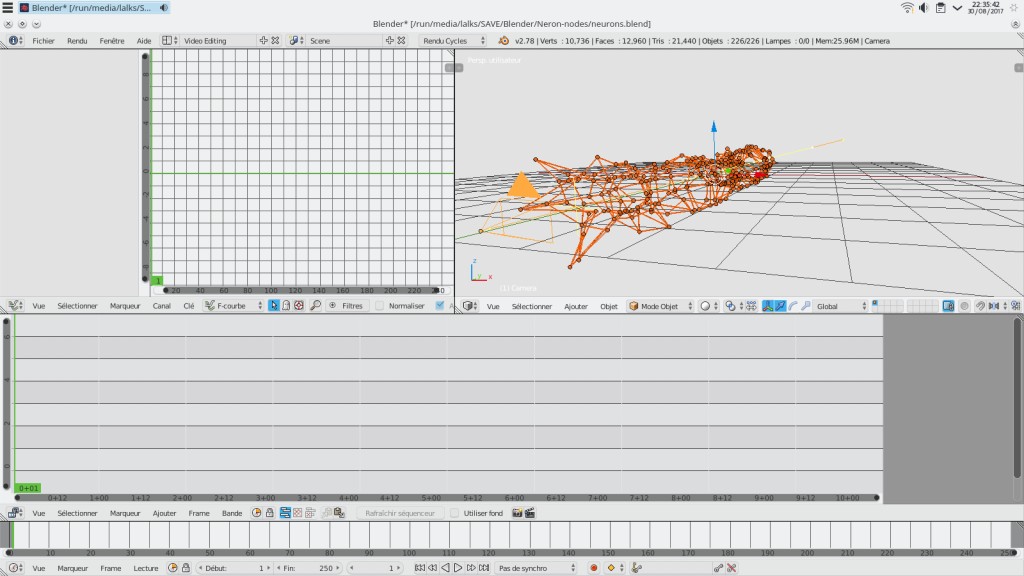Click the viewport shading sphere icon
The height and width of the screenshot is (576, 1024).
click(x=706, y=306)
